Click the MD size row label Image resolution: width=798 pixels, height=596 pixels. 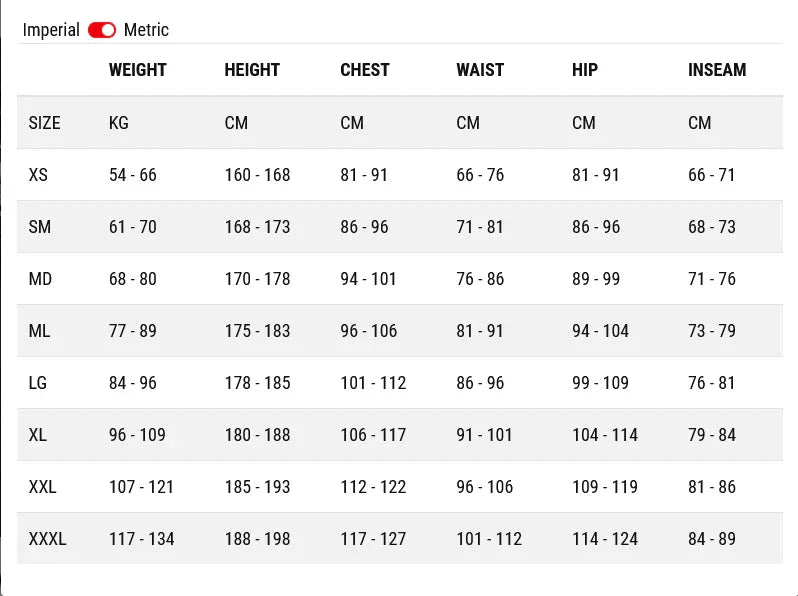click(40, 279)
